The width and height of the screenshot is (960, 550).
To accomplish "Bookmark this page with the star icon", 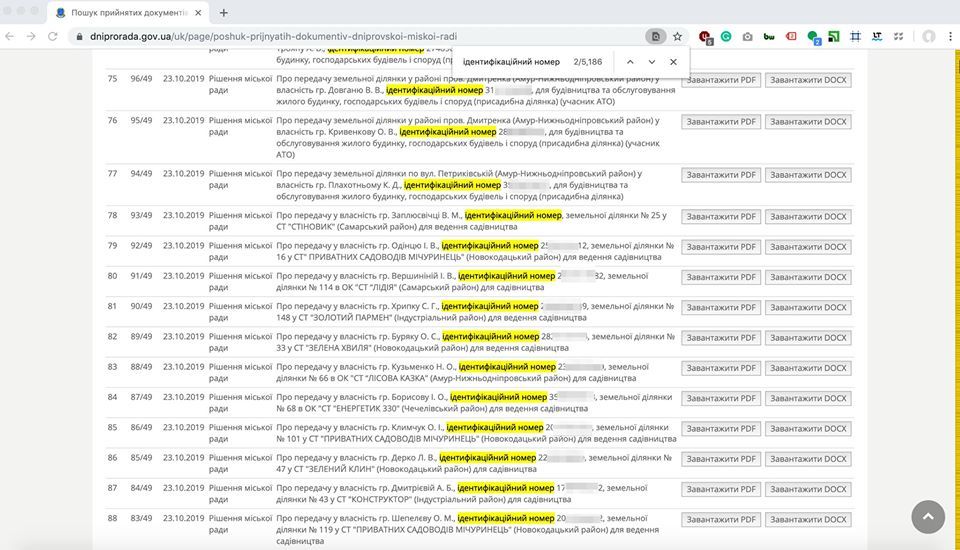I will pos(677,36).
